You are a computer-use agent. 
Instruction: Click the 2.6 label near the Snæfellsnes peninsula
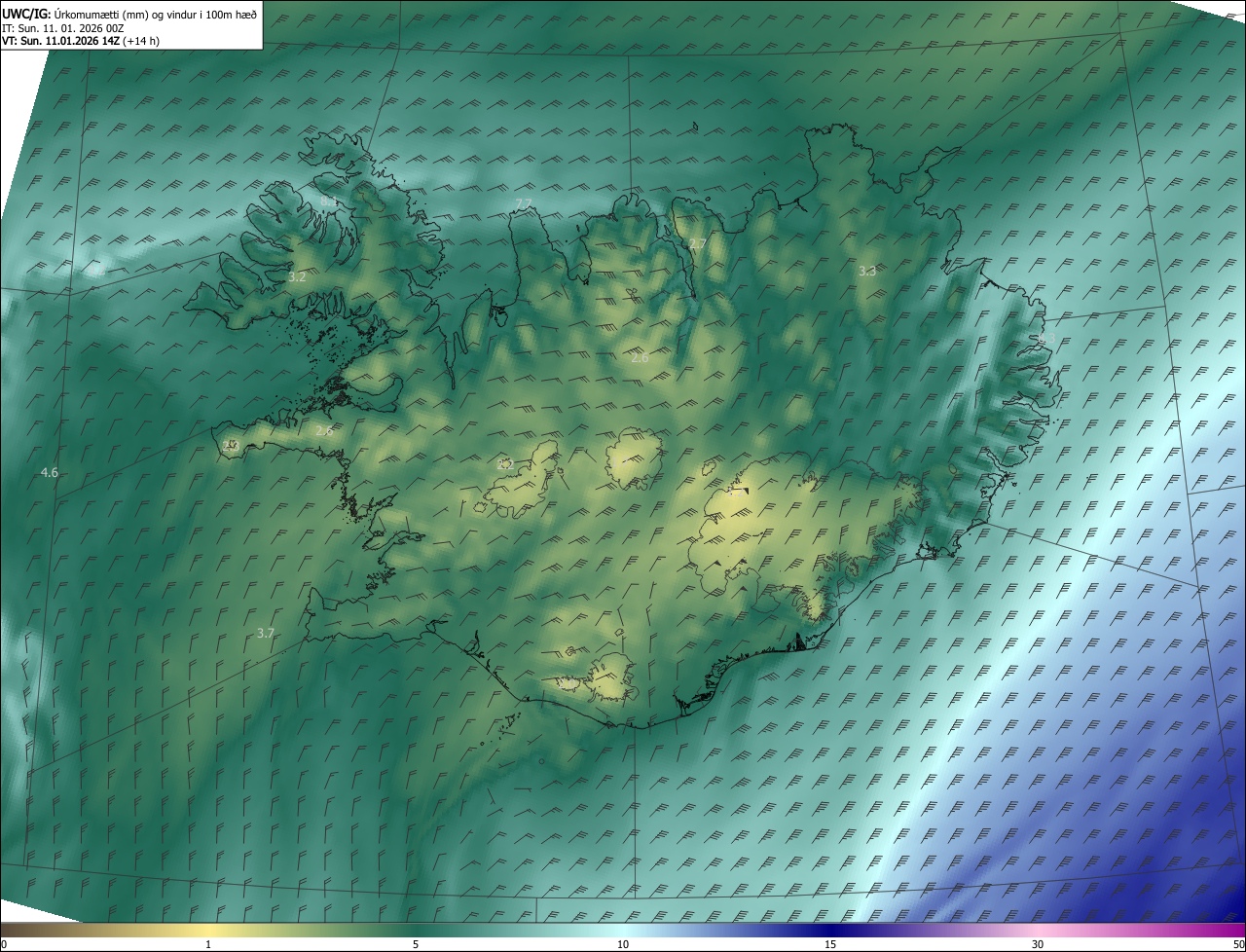pyautogui.click(x=324, y=430)
